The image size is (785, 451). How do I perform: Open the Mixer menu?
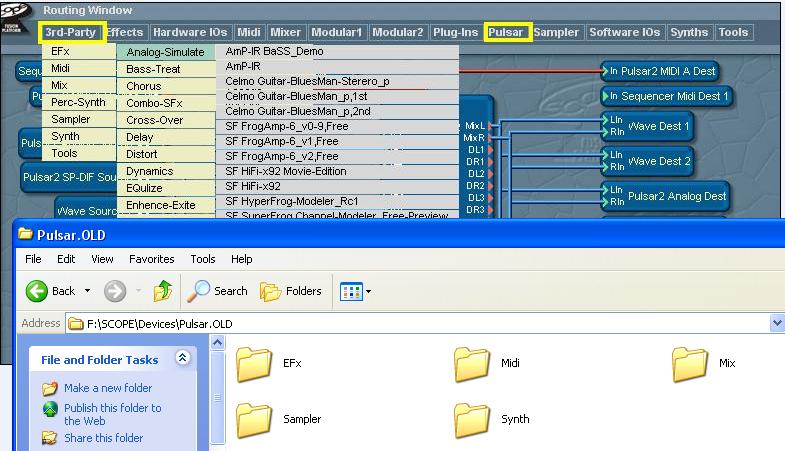pyautogui.click(x=285, y=33)
